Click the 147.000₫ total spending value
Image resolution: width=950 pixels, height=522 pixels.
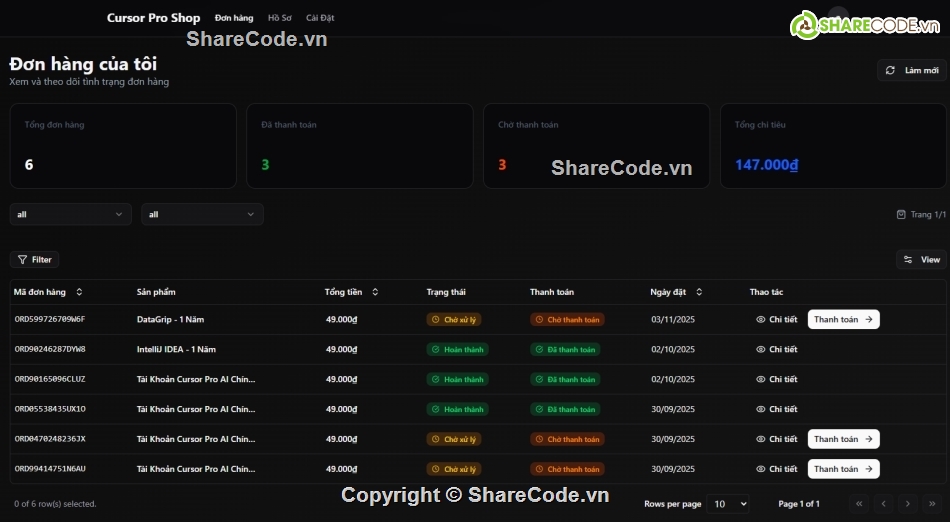[x=766, y=165]
